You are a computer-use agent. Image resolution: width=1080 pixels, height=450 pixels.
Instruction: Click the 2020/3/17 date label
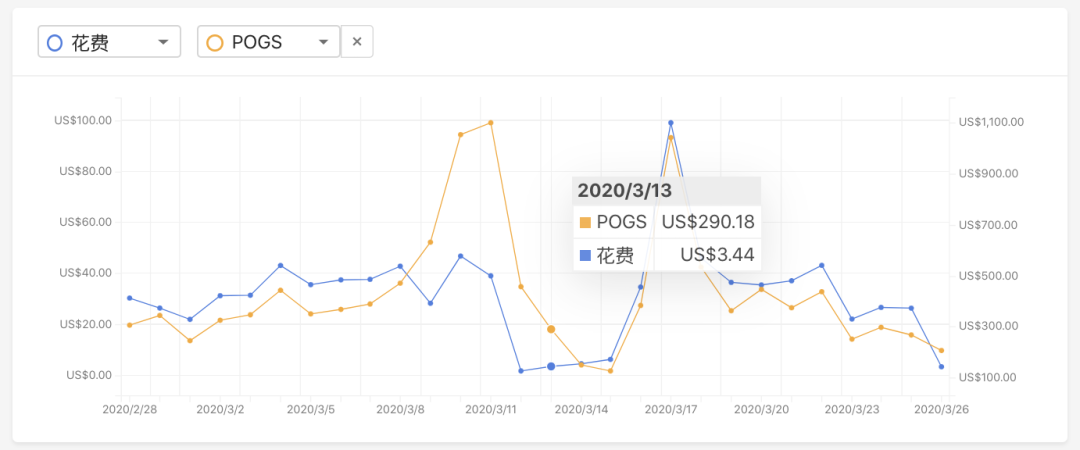pos(670,409)
